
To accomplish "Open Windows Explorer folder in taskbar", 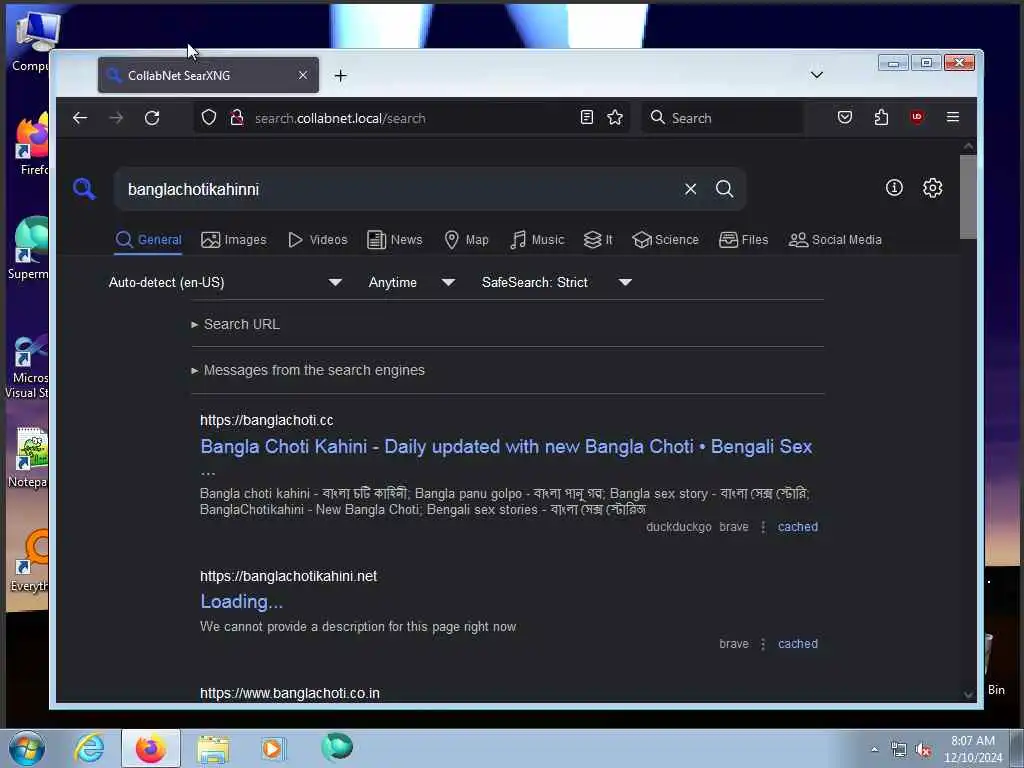I will click(x=213, y=748).
